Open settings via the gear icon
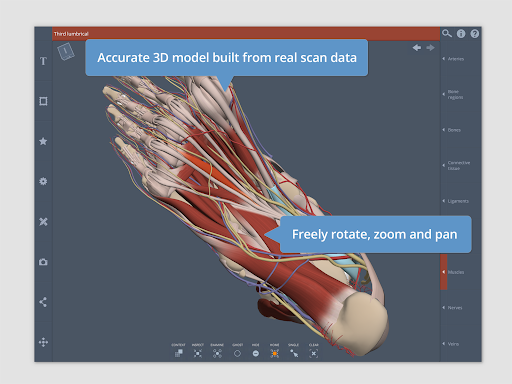The width and height of the screenshot is (512, 384). 43,181
